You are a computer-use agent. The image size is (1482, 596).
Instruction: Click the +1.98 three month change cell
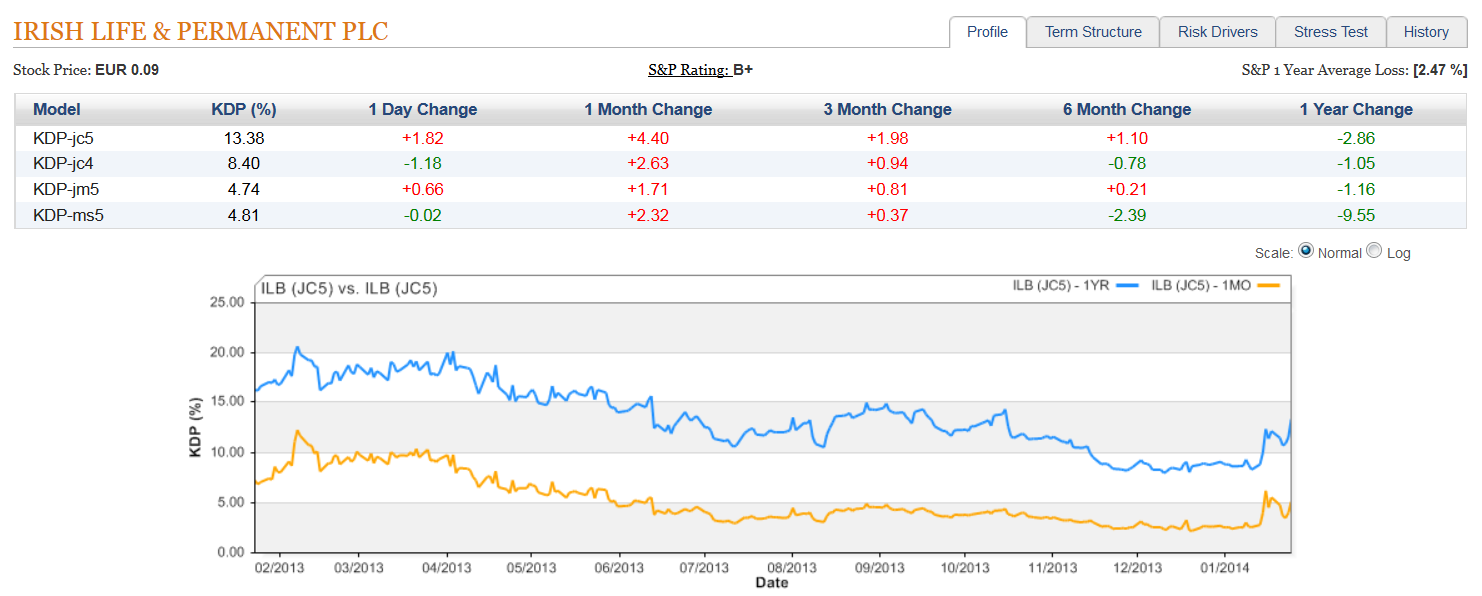pos(888,138)
